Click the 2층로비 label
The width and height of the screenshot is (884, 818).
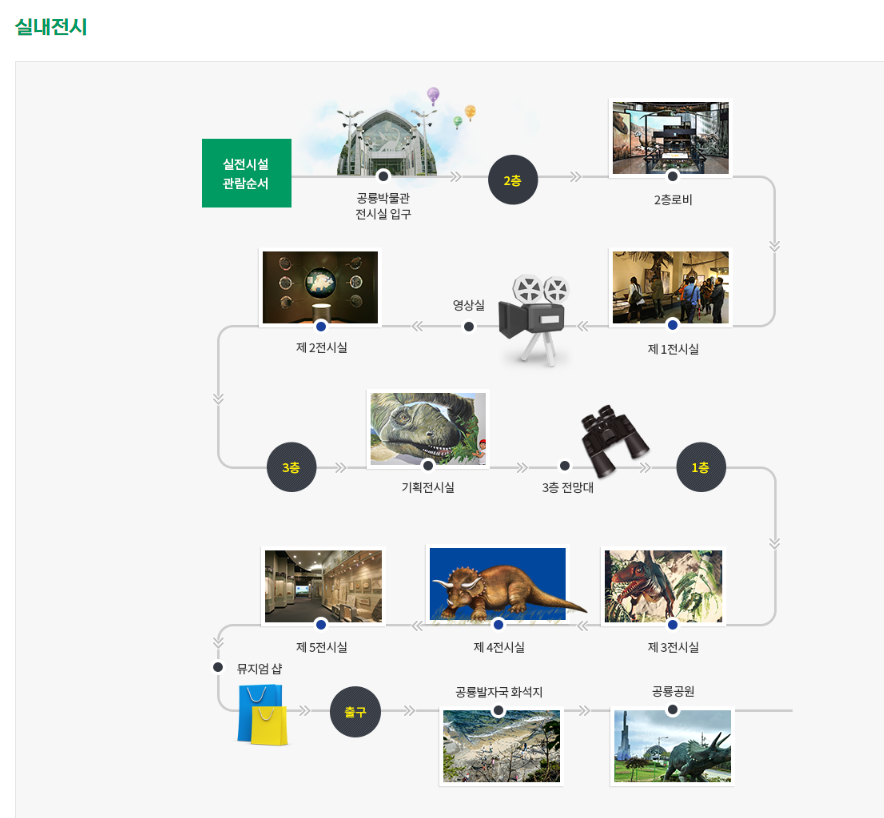(673, 200)
